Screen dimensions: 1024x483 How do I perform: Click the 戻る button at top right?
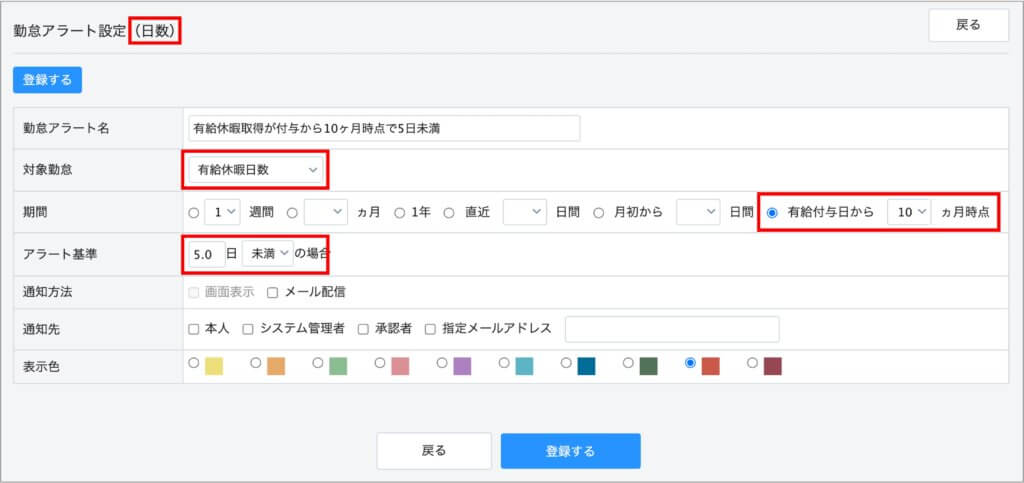coord(968,25)
